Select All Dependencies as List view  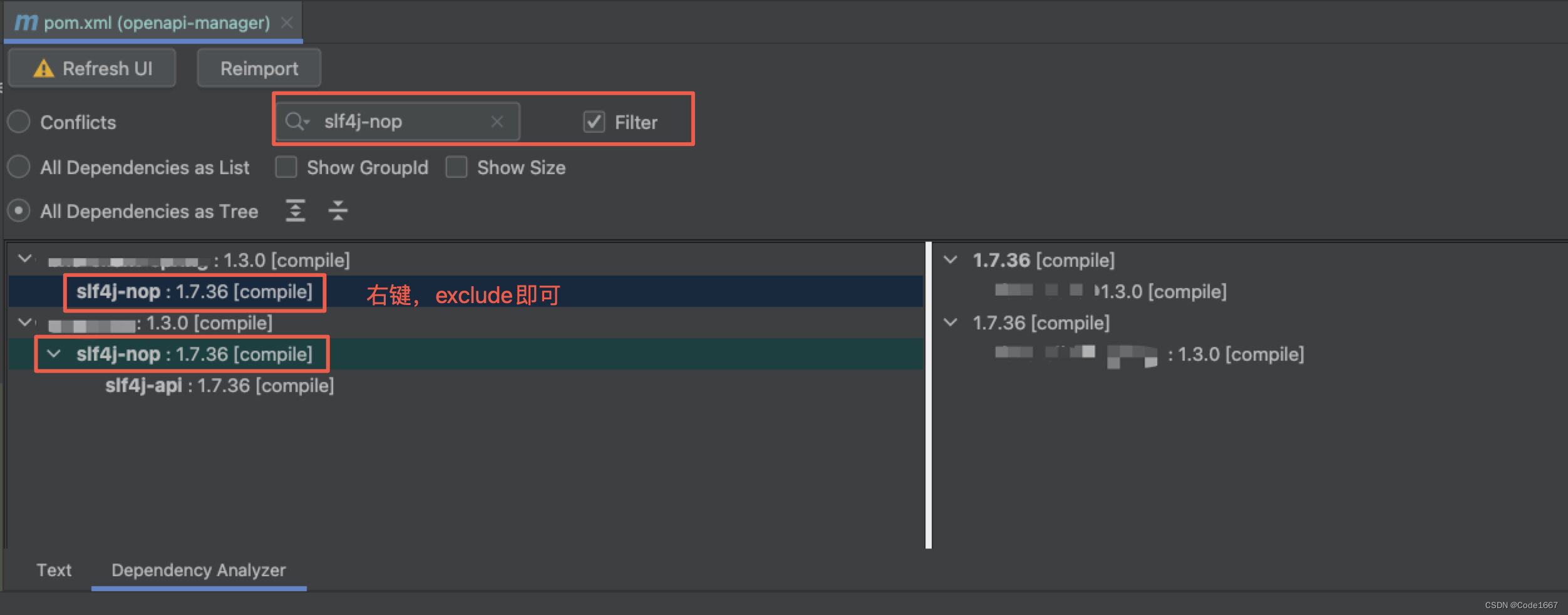(x=19, y=167)
